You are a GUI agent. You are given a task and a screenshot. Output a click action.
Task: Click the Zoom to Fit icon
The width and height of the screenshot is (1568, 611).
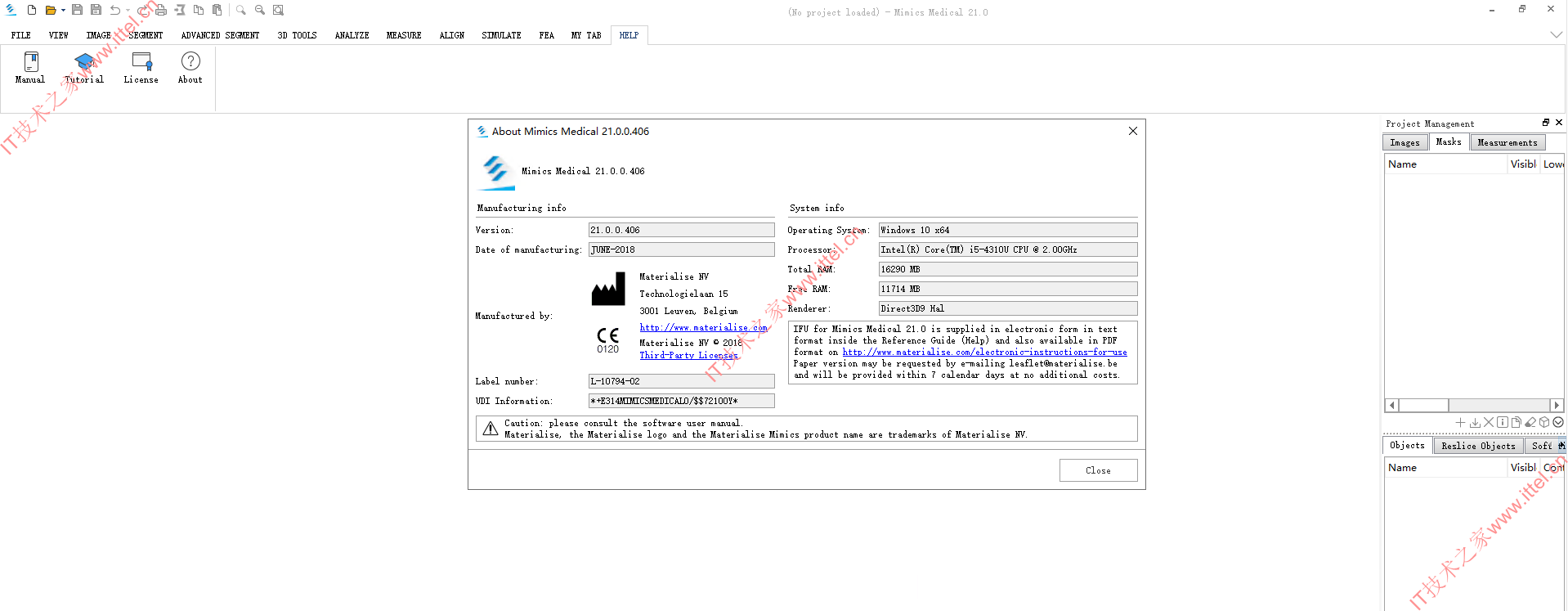point(278,10)
